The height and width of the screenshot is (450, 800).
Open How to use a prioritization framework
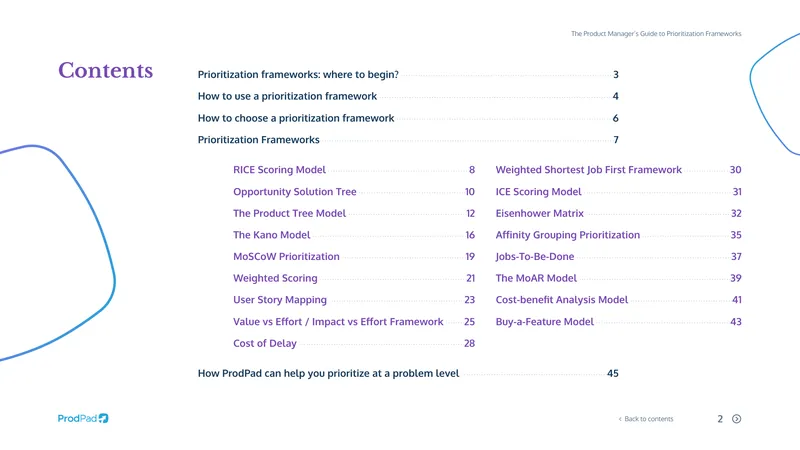(408, 96)
